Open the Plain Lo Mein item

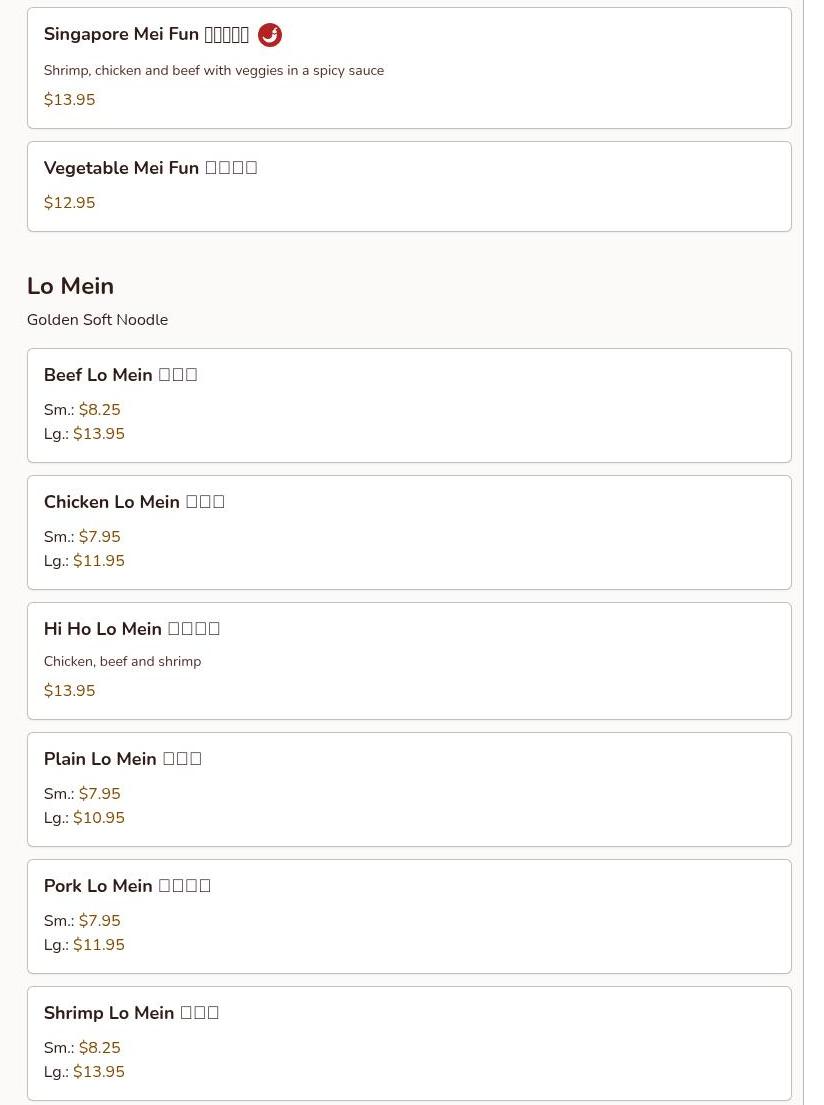coord(100,759)
